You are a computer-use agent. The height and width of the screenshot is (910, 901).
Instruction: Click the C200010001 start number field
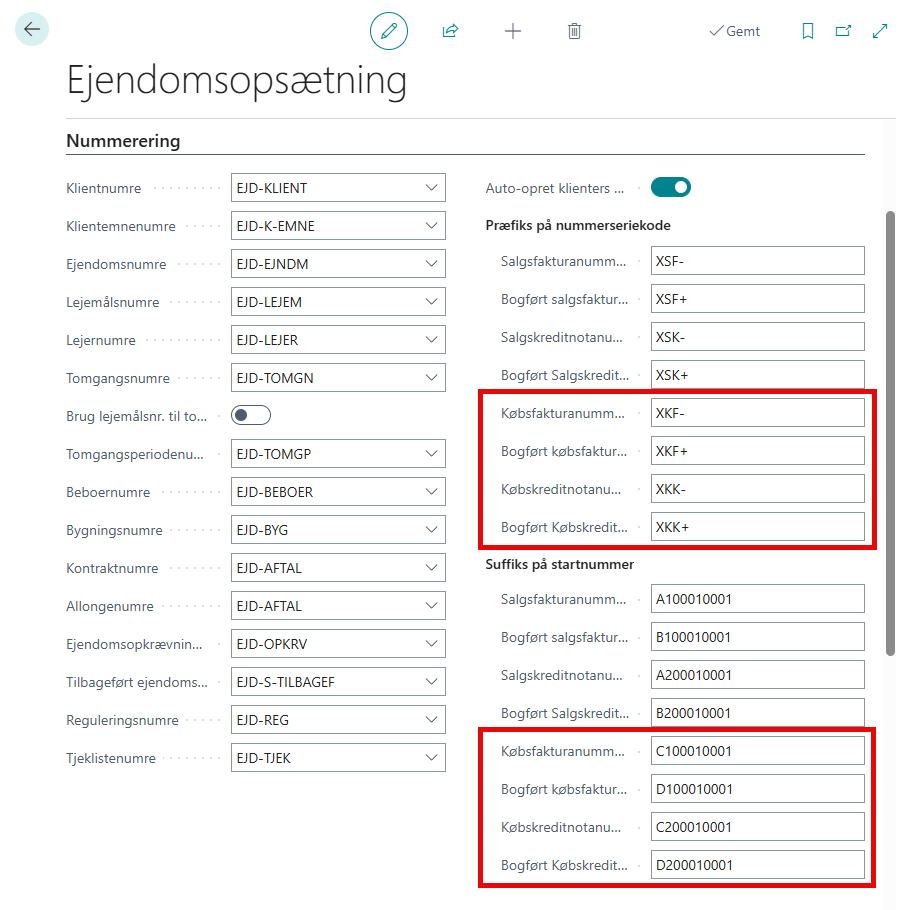(x=758, y=827)
